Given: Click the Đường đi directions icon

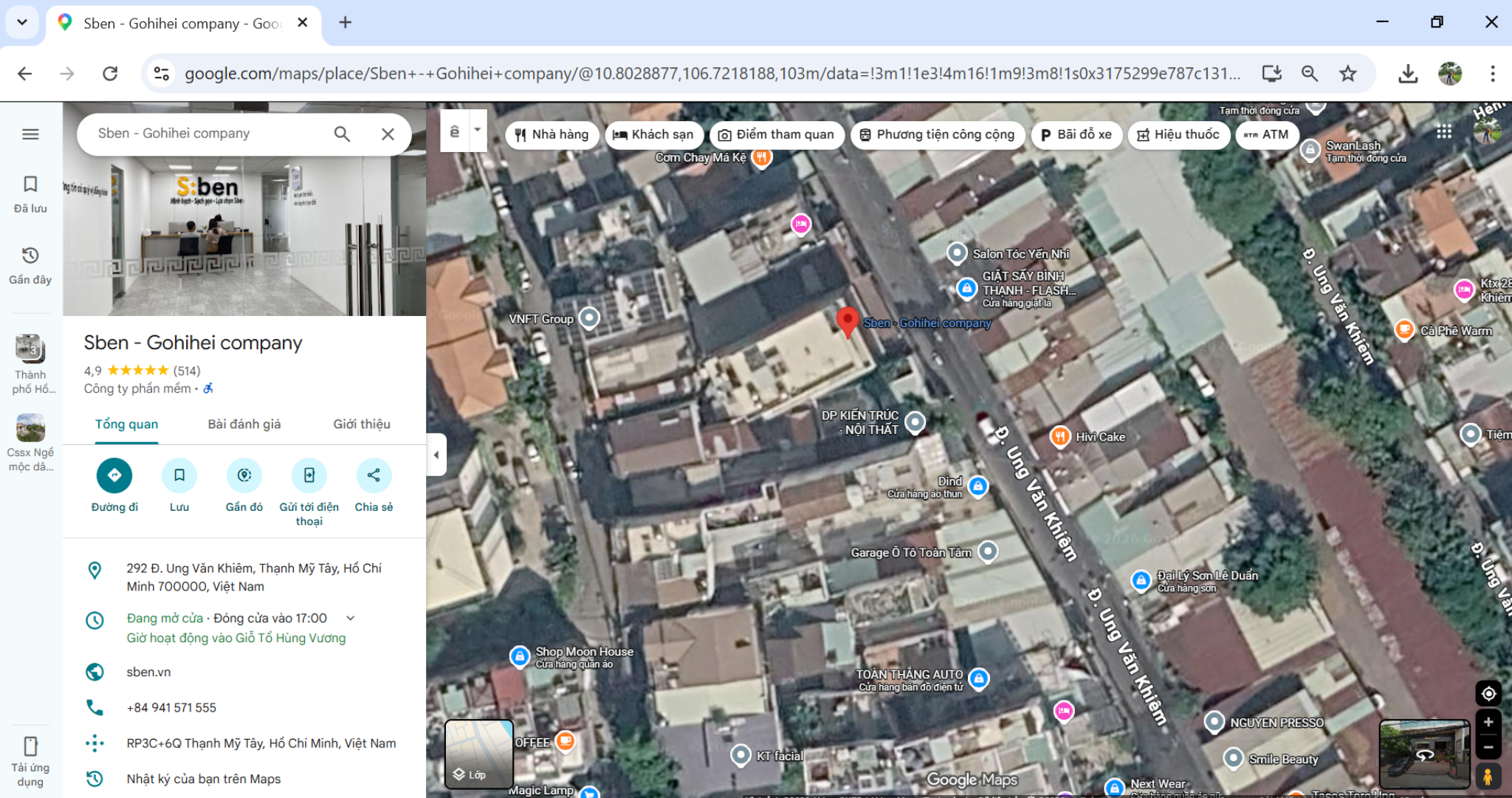Looking at the screenshot, I should tap(114, 475).
